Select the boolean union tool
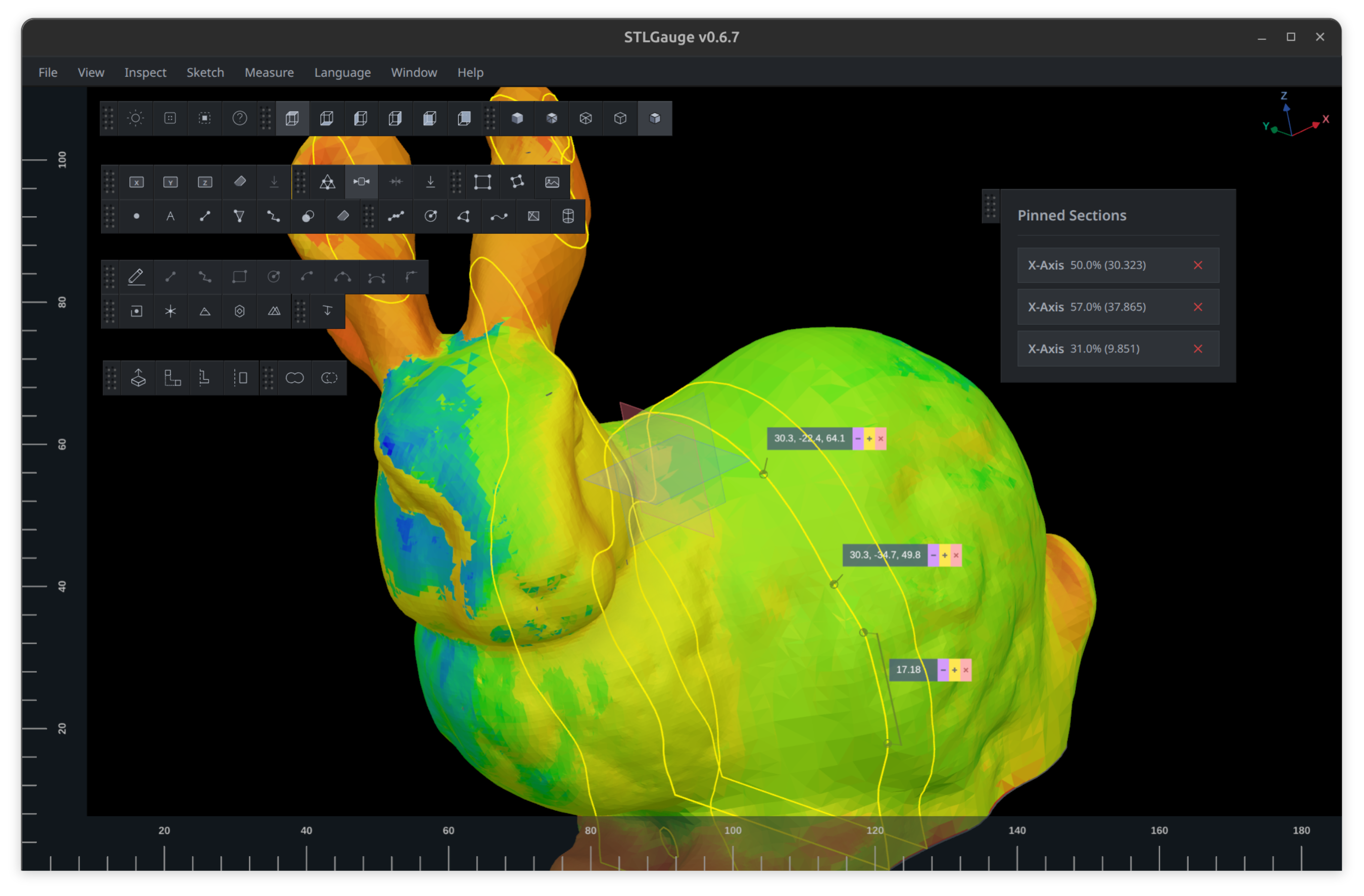1364x896 pixels. [295, 377]
